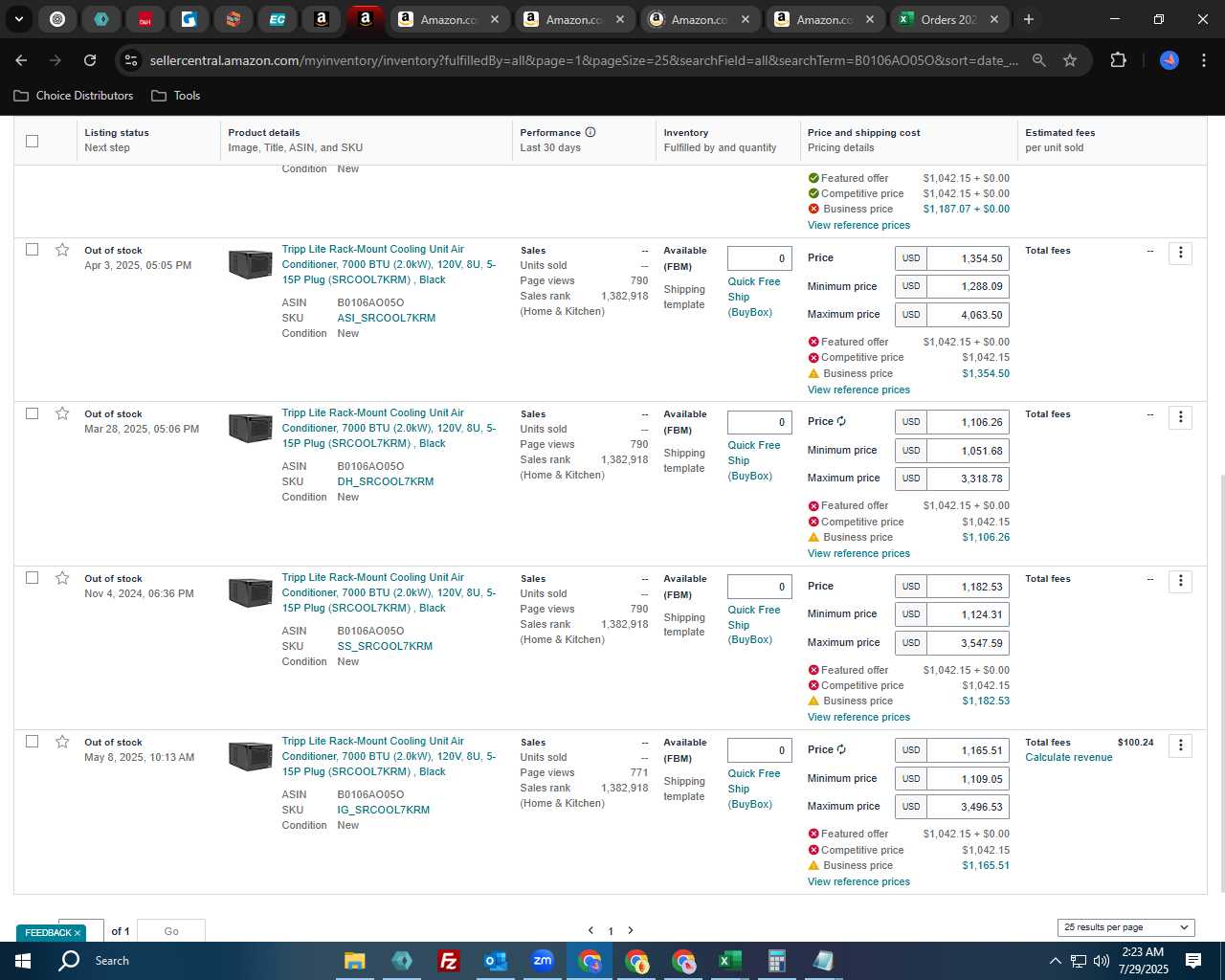
Task: Switch to second Amazon.co tab
Action: [x=574, y=19]
